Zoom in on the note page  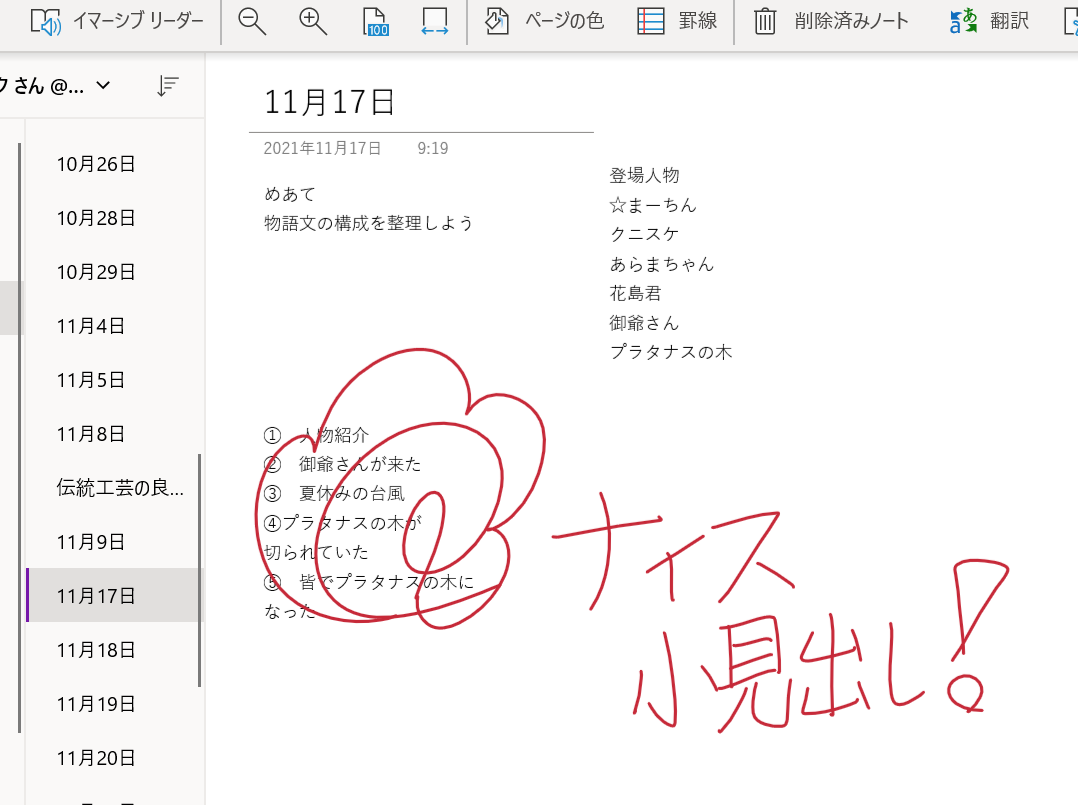tap(311, 20)
